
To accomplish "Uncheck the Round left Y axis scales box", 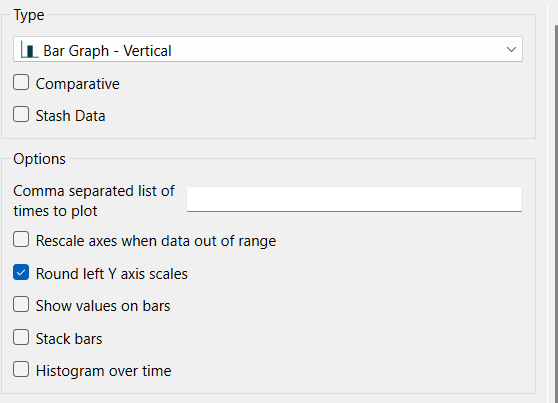I will point(21,272).
